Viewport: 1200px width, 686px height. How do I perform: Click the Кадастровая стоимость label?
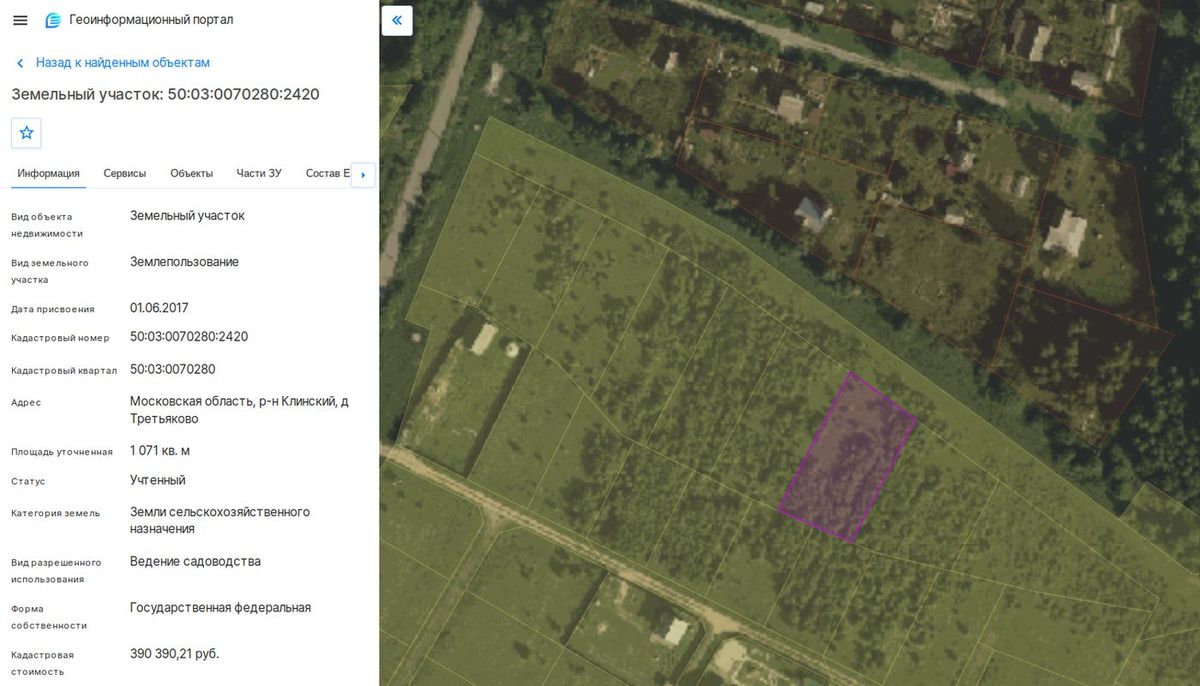42,663
